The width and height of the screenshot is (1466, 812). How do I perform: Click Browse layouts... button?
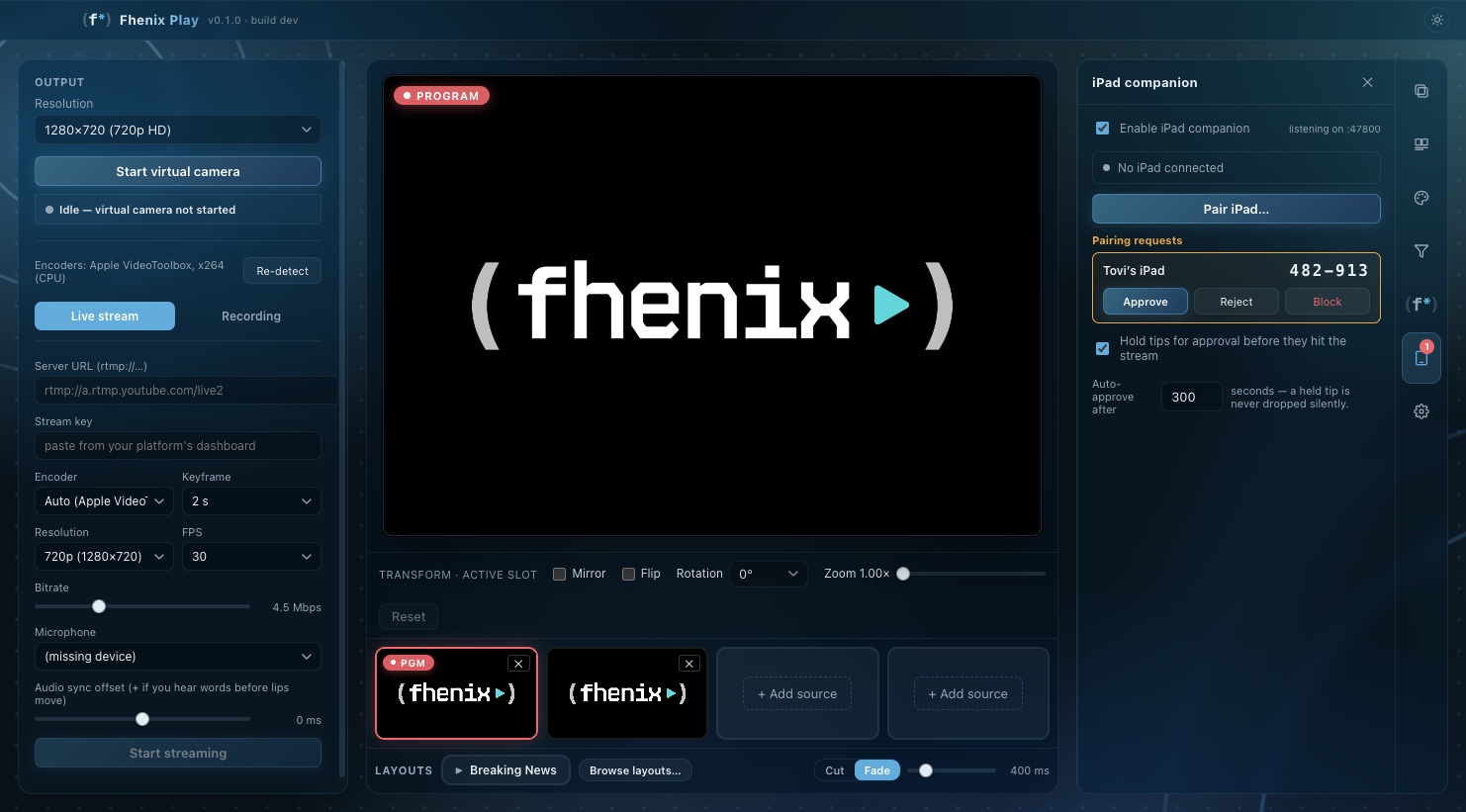tap(635, 770)
